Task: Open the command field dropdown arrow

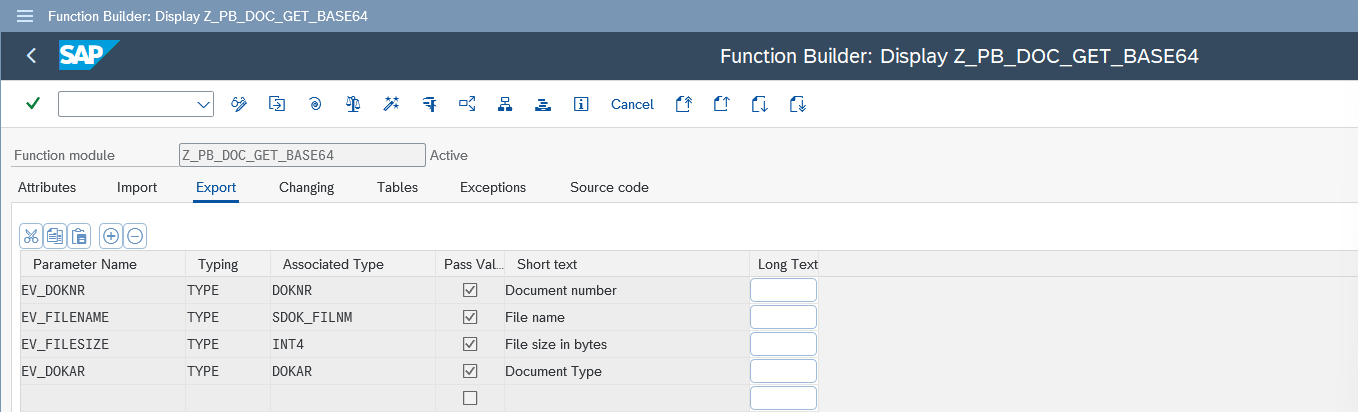Action: click(204, 104)
